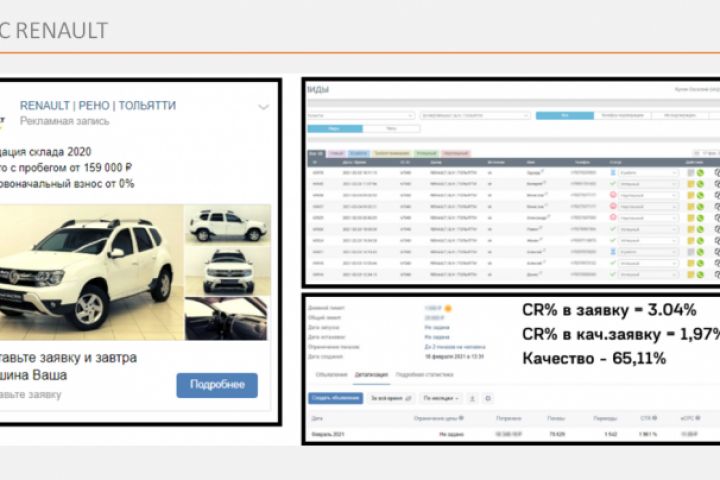
Task: Click the green phone icon in Александр's row
Action: [700, 218]
